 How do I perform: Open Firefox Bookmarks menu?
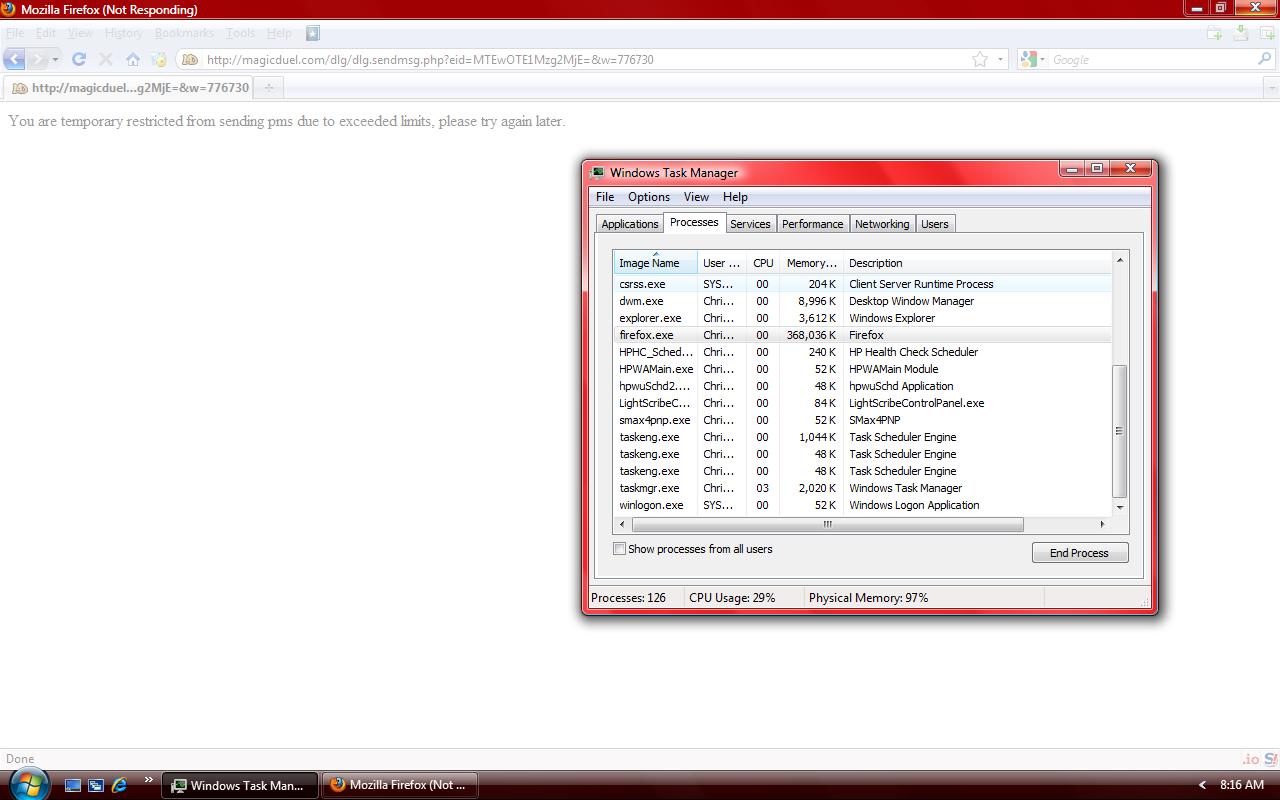(x=184, y=33)
